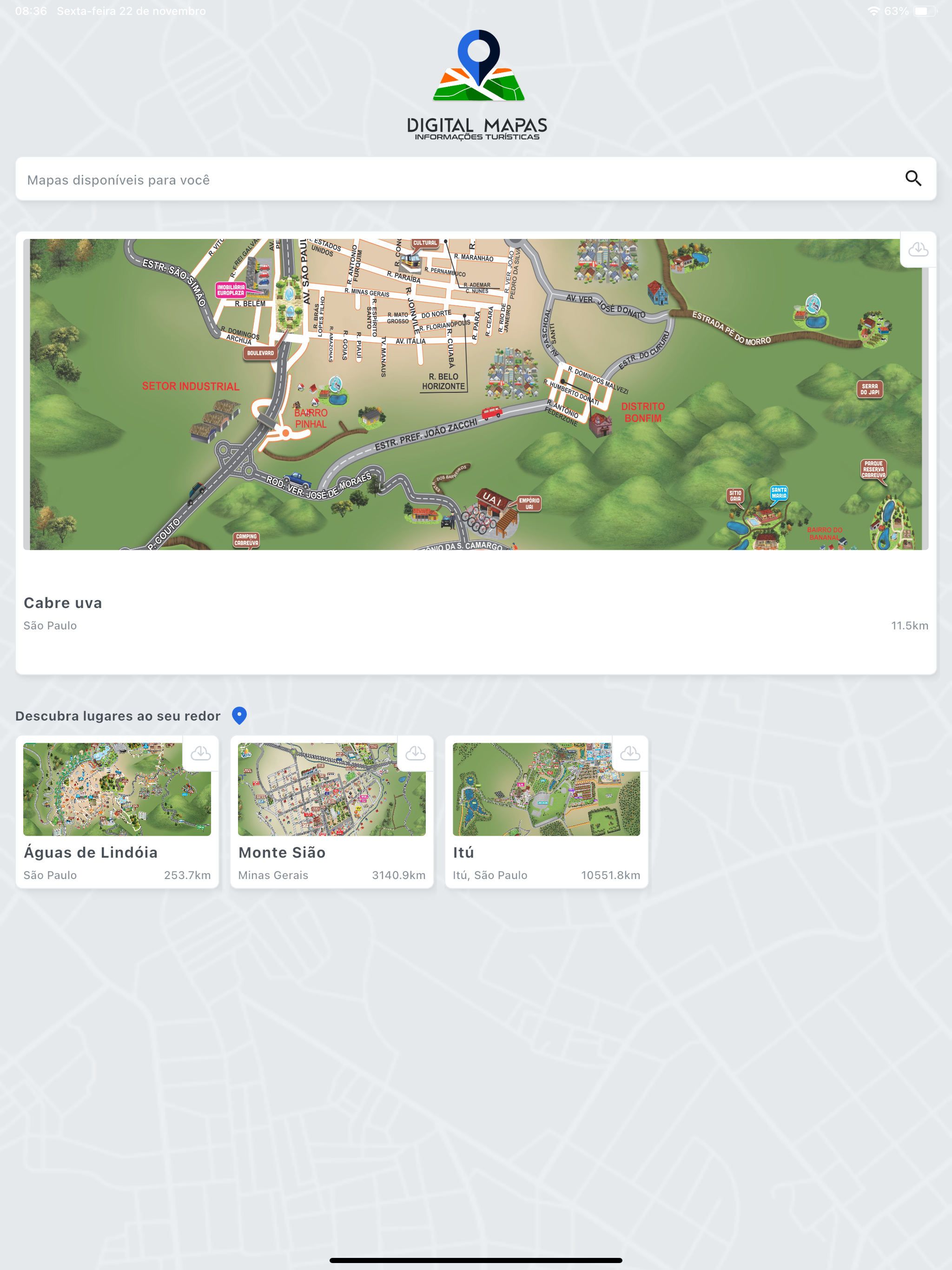
Task: Open the large Cabreuva map image
Action: click(476, 395)
